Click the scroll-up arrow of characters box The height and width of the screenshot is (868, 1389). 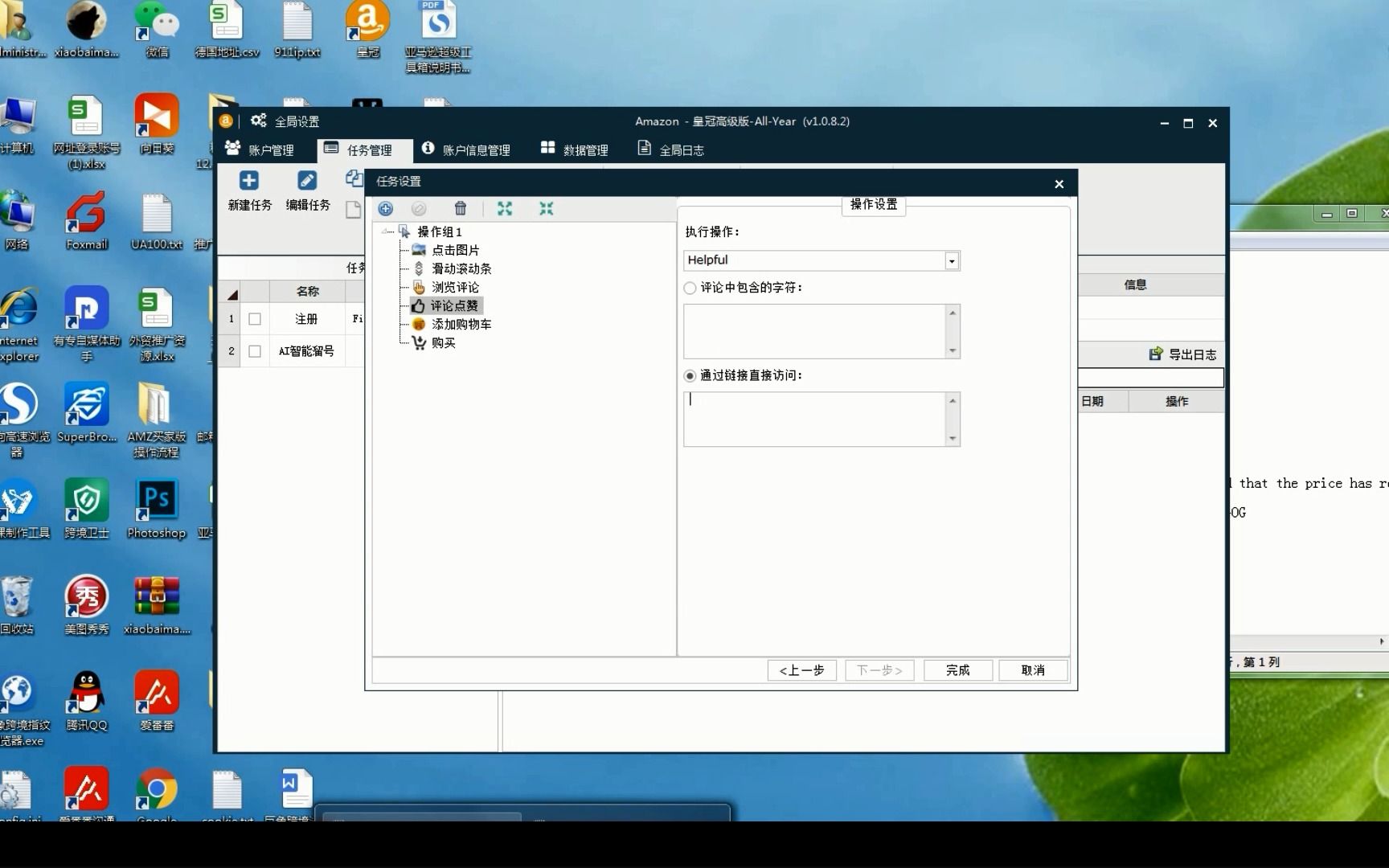tap(953, 313)
